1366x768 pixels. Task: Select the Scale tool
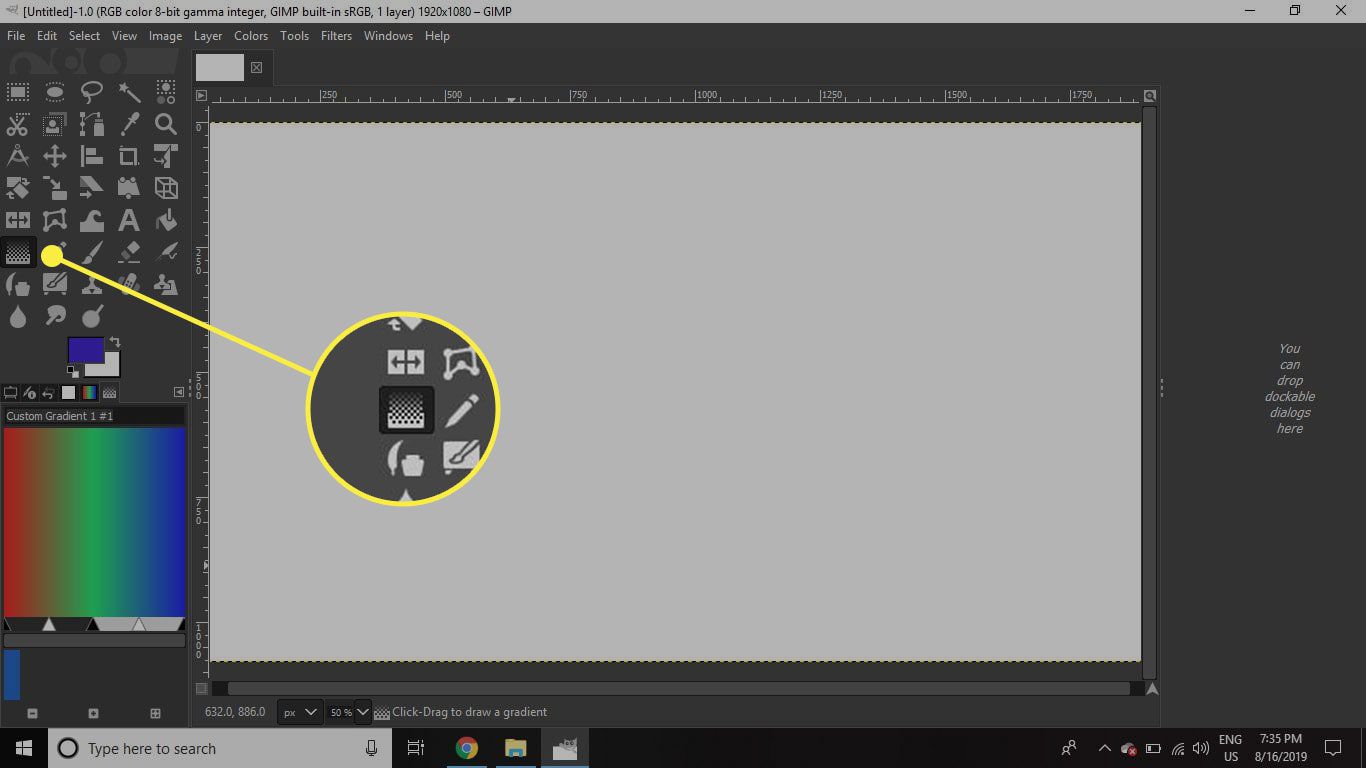55,188
